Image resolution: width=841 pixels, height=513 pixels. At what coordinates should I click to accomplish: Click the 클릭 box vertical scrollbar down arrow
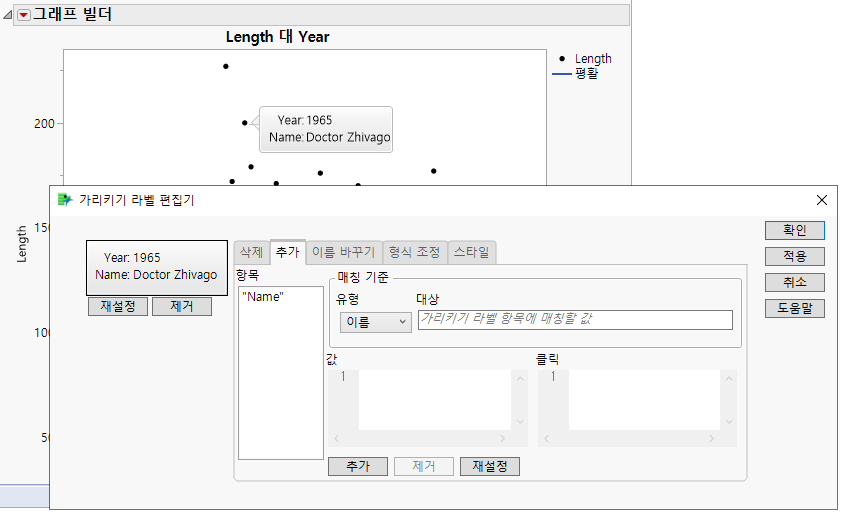click(x=729, y=422)
